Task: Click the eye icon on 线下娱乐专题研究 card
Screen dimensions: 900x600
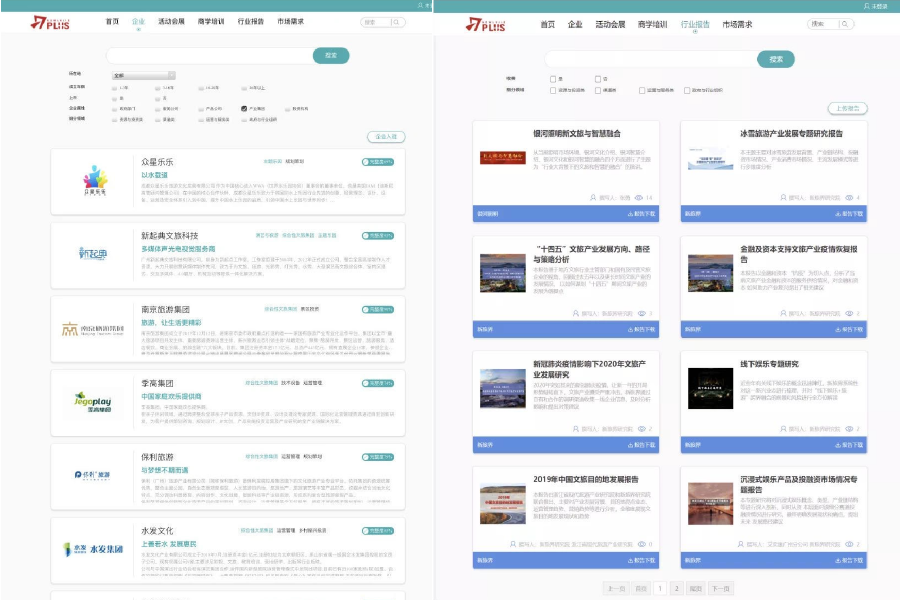Action: point(849,429)
